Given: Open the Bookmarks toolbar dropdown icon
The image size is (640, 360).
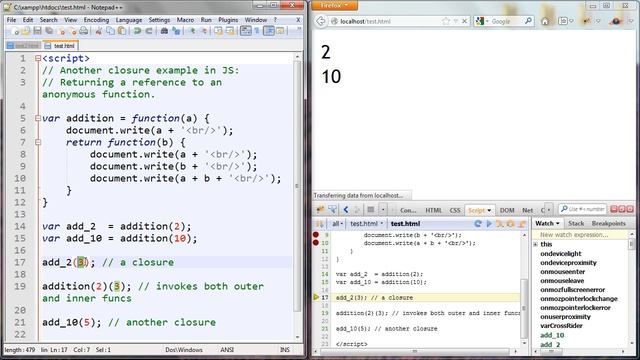Looking at the screenshot, I should point(565,21).
